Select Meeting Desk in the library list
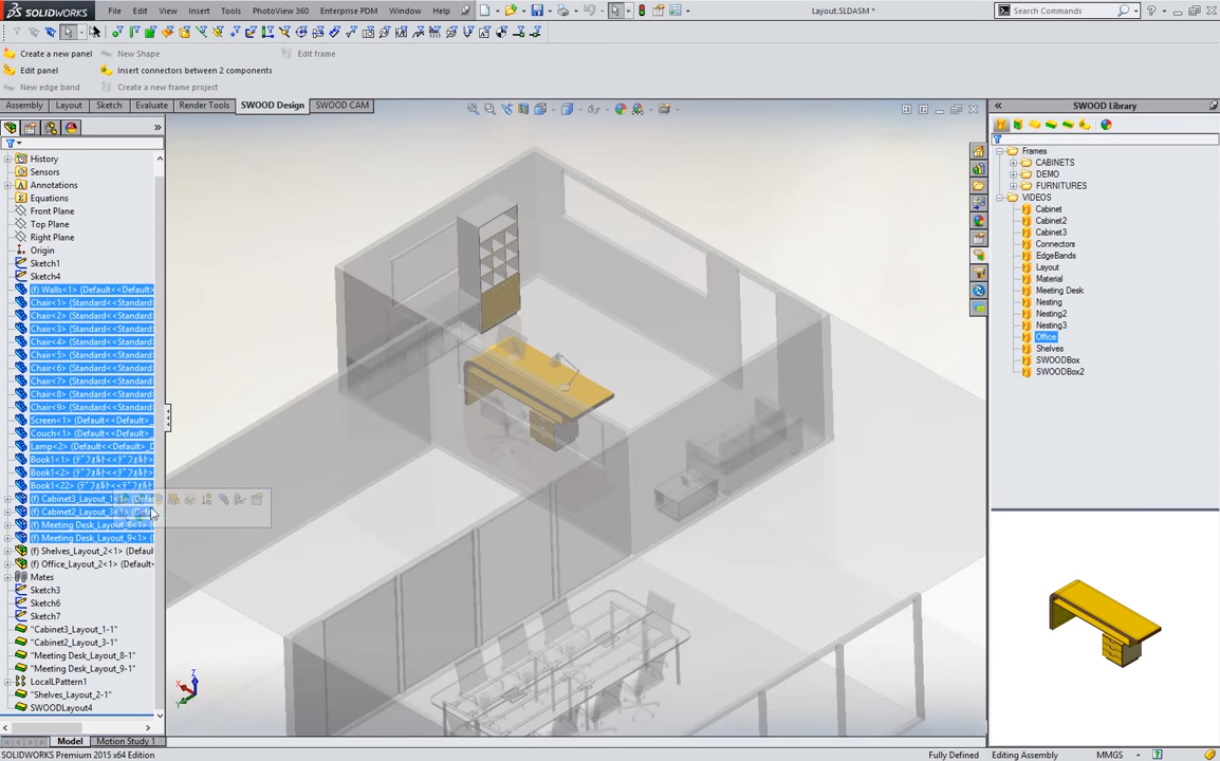 [1059, 291]
